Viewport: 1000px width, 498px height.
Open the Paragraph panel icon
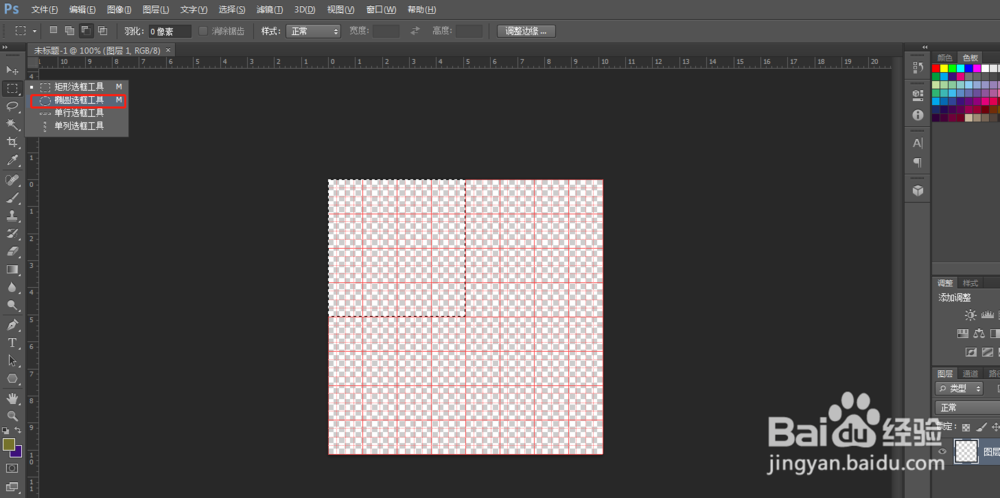coord(918,162)
